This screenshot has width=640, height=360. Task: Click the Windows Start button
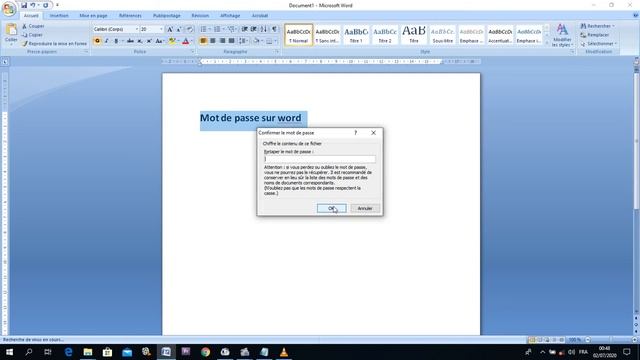point(9,352)
